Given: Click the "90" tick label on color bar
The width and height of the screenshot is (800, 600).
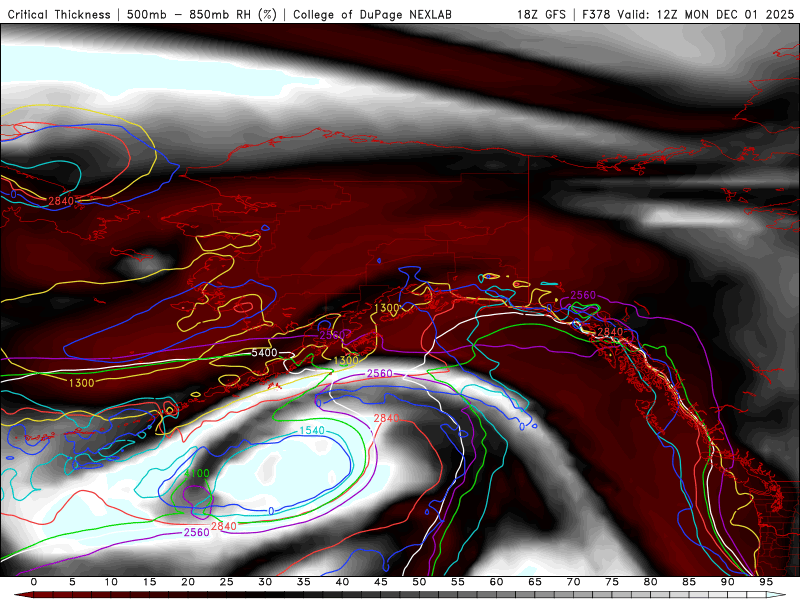Looking at the screenshot, I should pyautogui.click(x=728, y=582).
